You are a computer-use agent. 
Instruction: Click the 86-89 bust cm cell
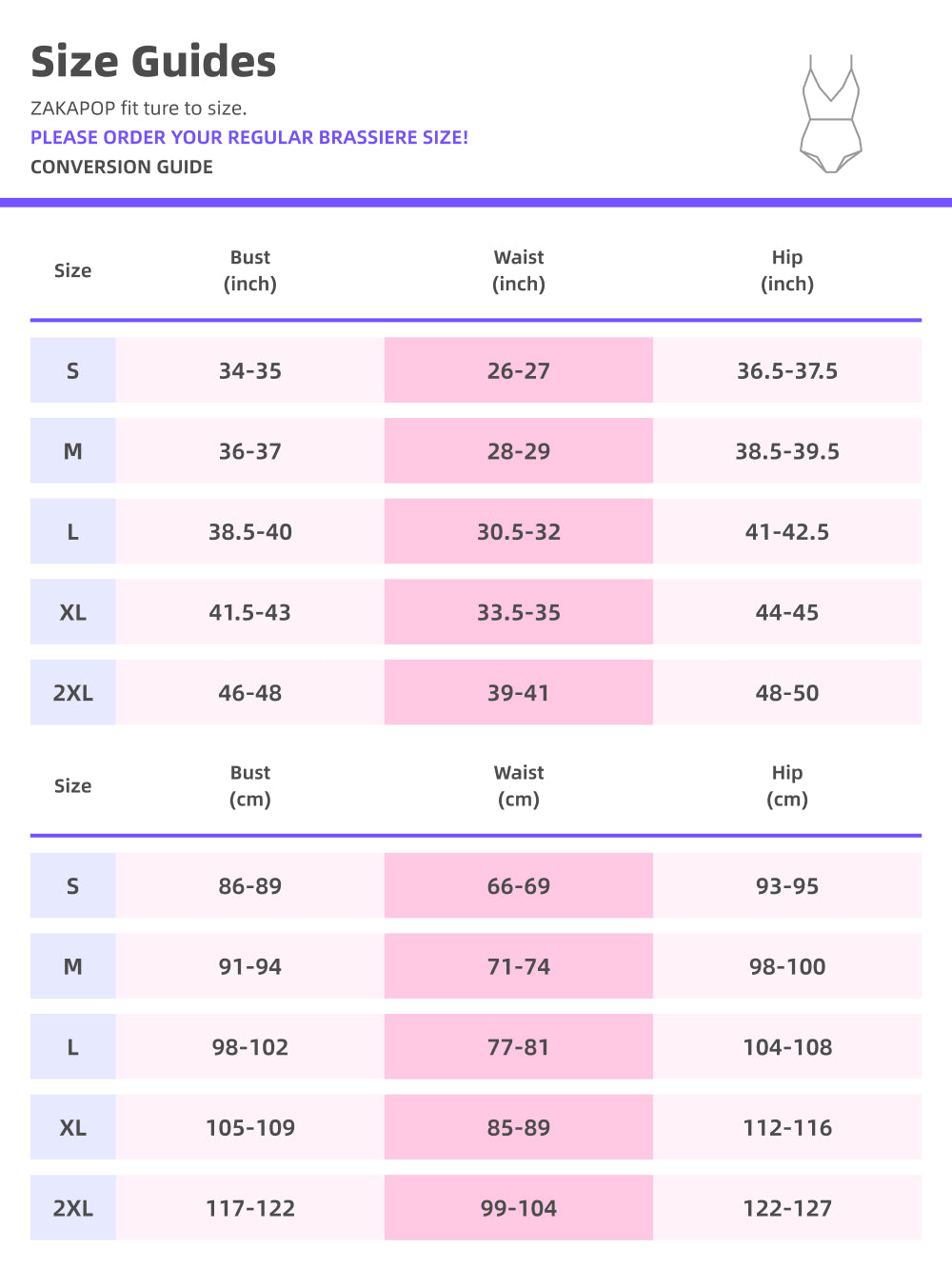point(250,885)
